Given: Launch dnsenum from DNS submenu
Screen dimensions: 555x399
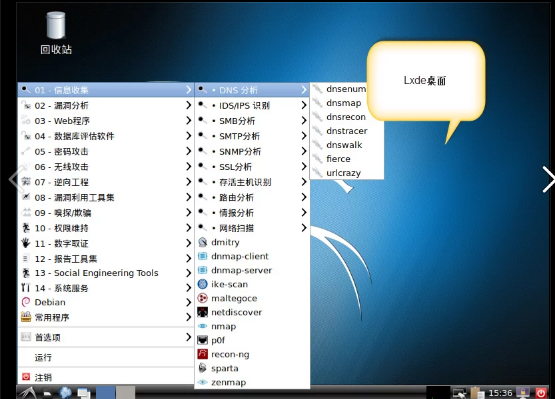Looking at the screenshot, I should 347,89.
